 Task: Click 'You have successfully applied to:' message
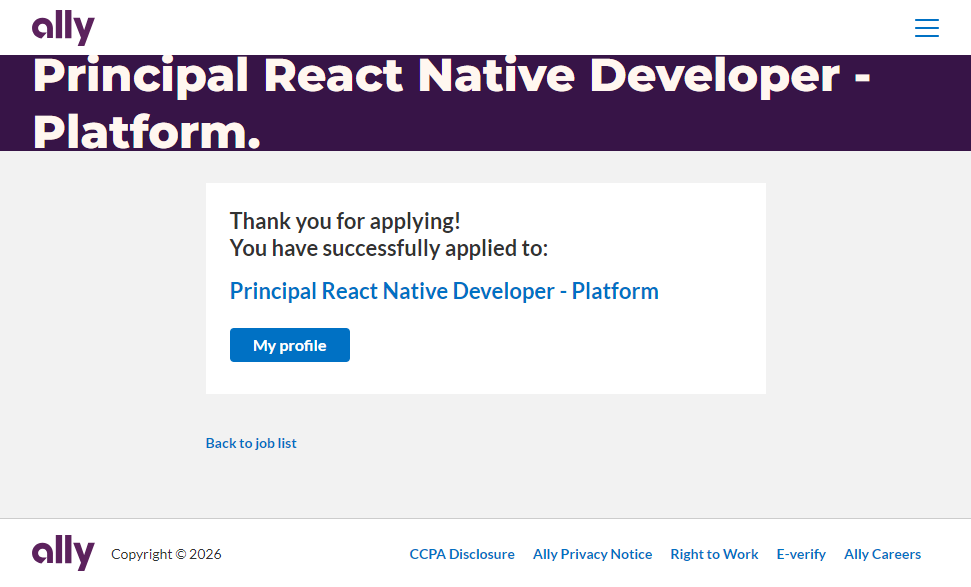pos(389,248)
